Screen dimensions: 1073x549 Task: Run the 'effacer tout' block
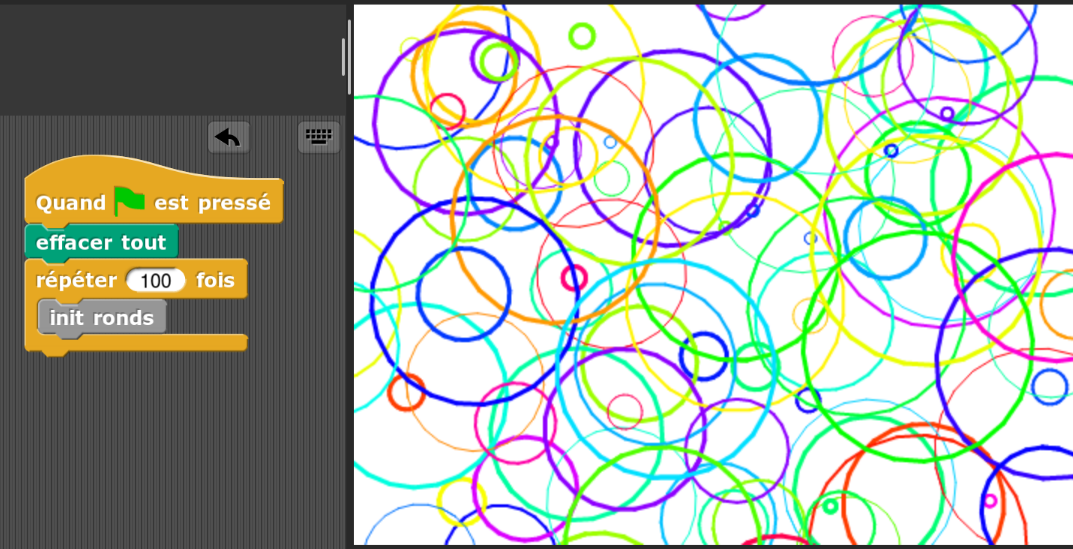tap(101, 243)
